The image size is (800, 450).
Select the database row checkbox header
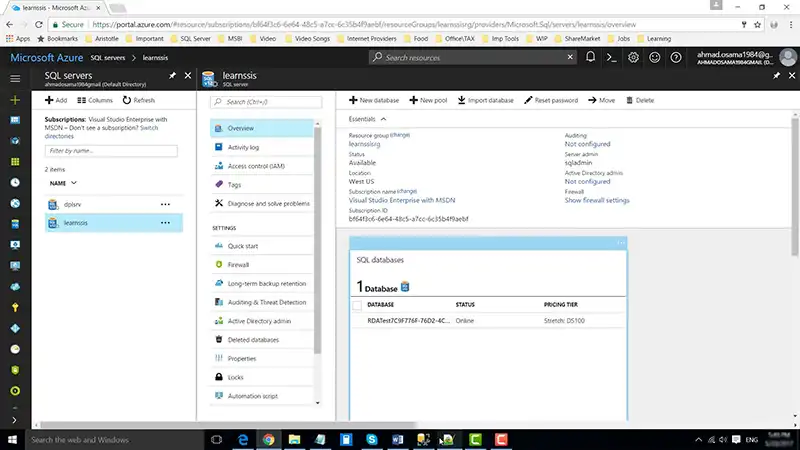[357, 305]
